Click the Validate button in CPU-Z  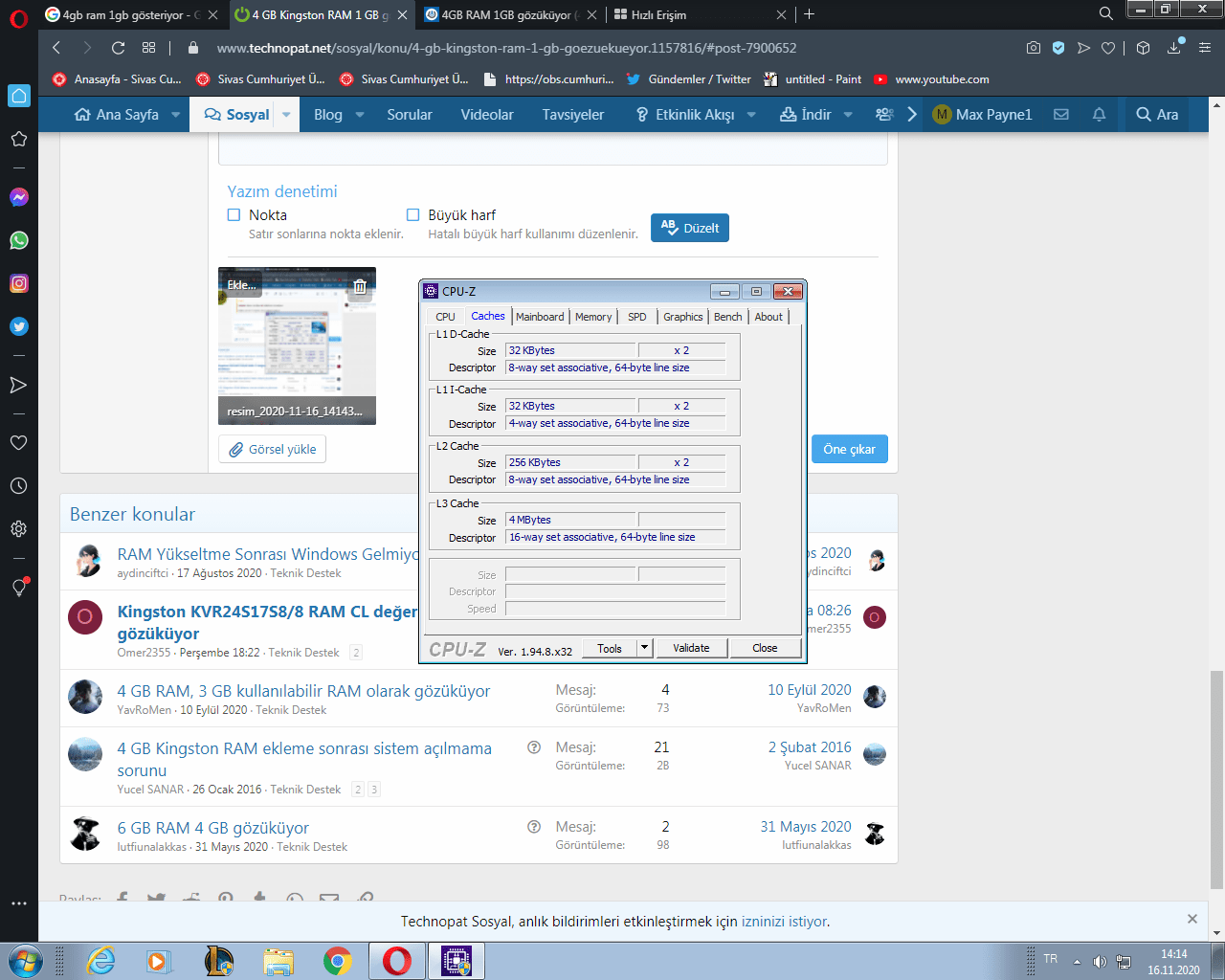point(691,648)
